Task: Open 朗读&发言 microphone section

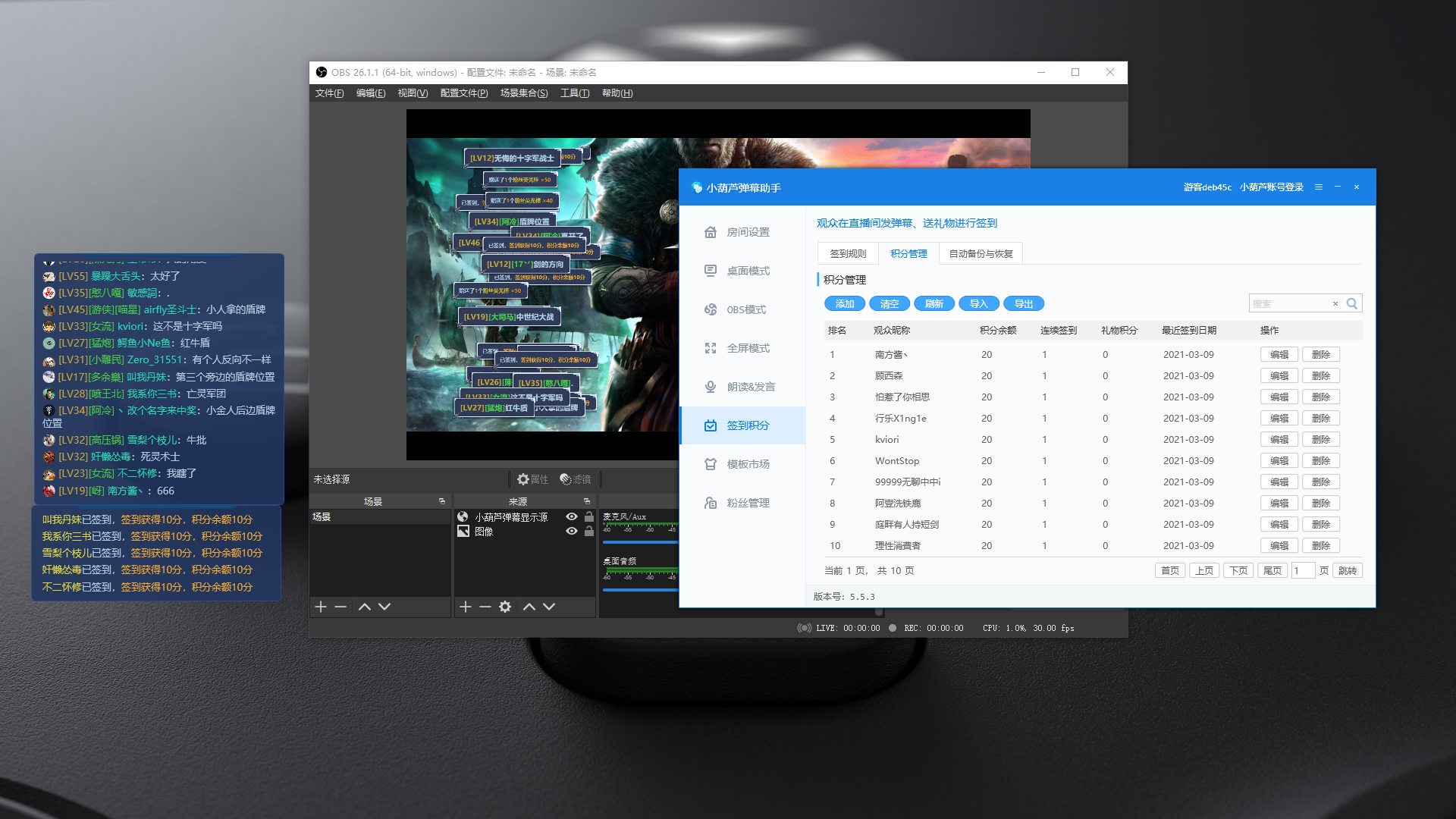Action: tap(750, 387)
